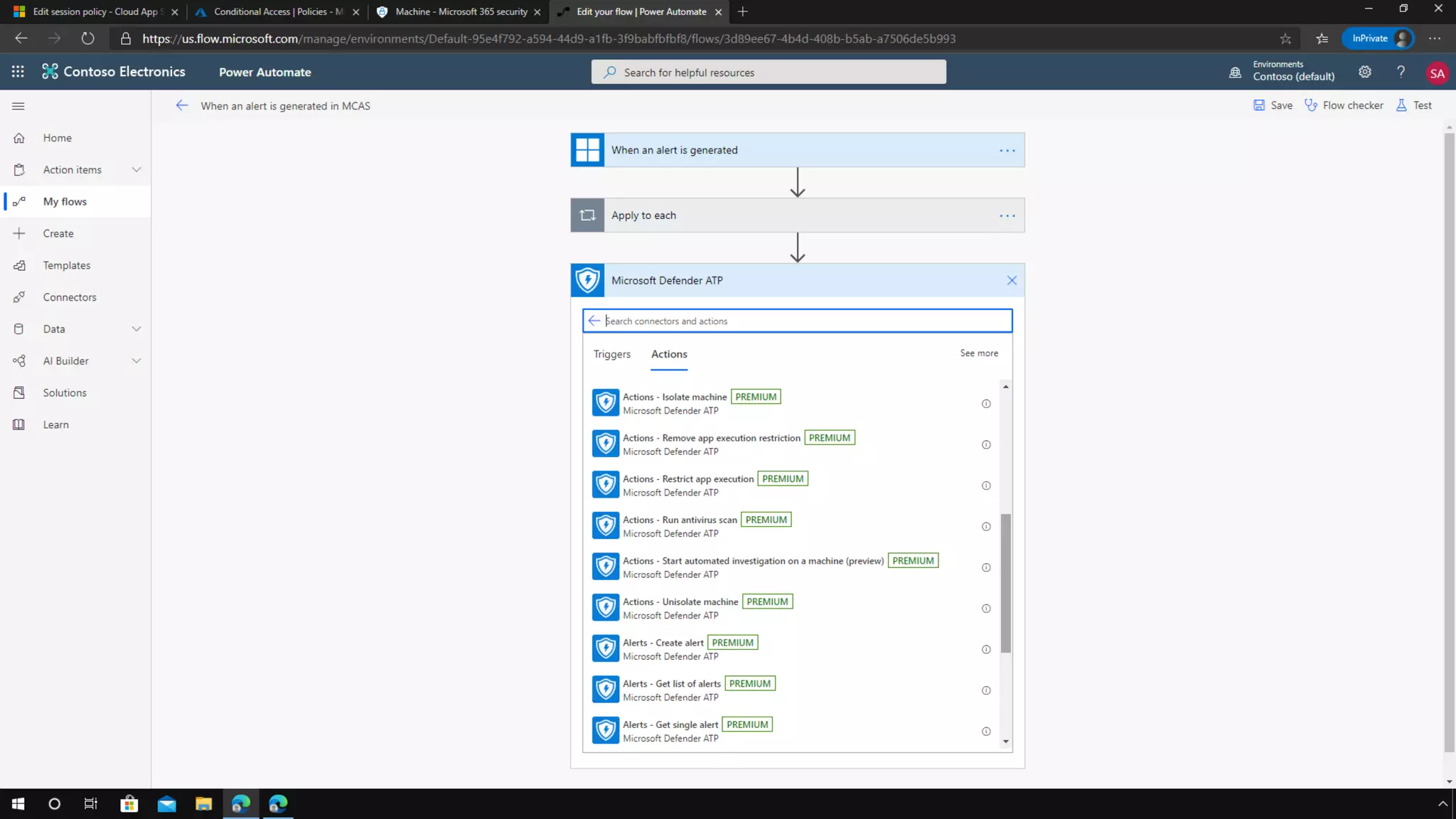Expand the AI Builder menu
Viewport: 1456px width, 819px height.
click(136, 361)
